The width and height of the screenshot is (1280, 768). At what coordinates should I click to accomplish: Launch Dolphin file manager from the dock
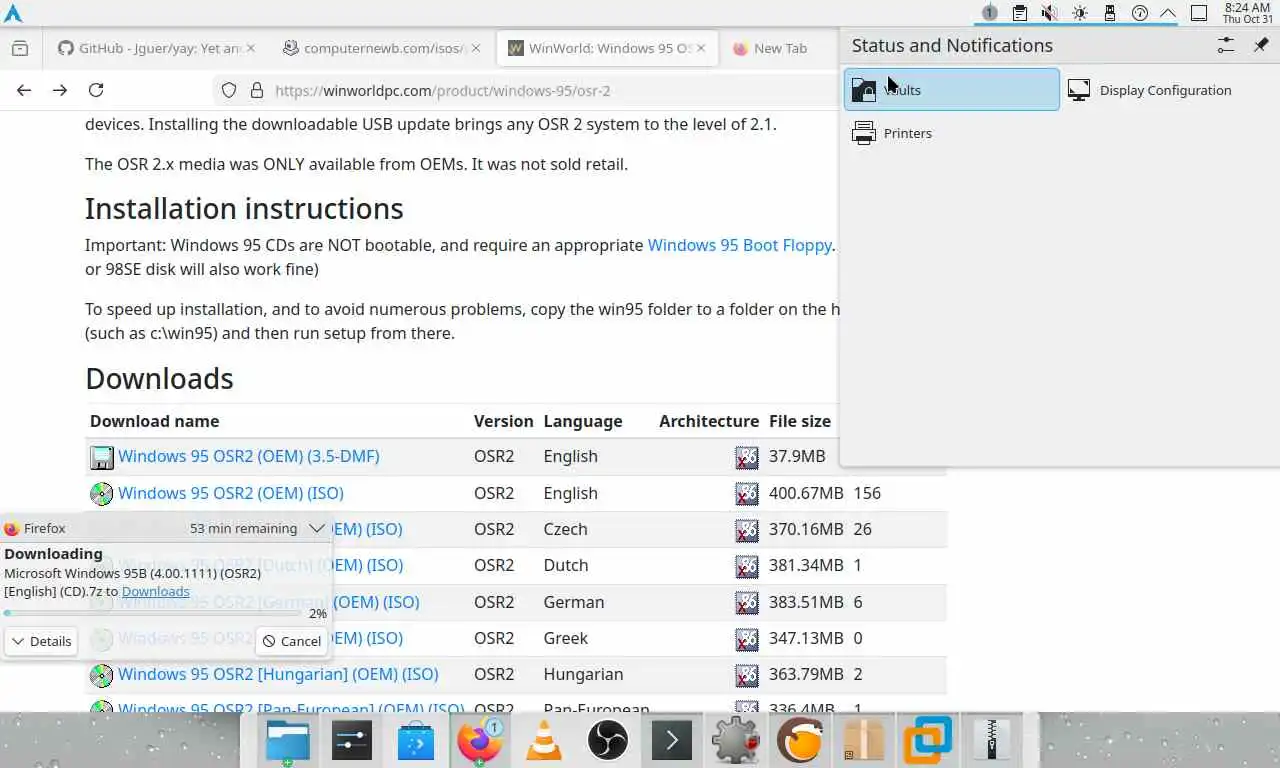[x=288, y=741]
